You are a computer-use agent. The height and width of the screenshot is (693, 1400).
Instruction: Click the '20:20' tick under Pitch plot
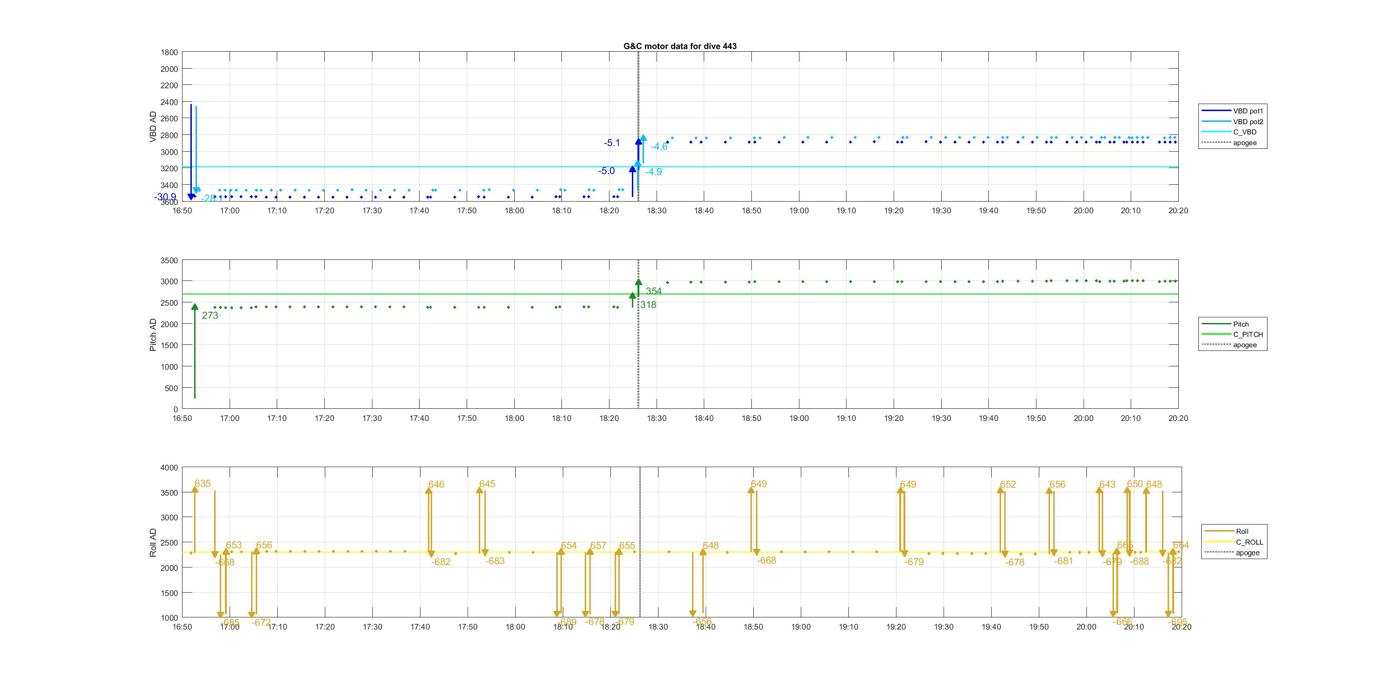[x=1179, y=418]
